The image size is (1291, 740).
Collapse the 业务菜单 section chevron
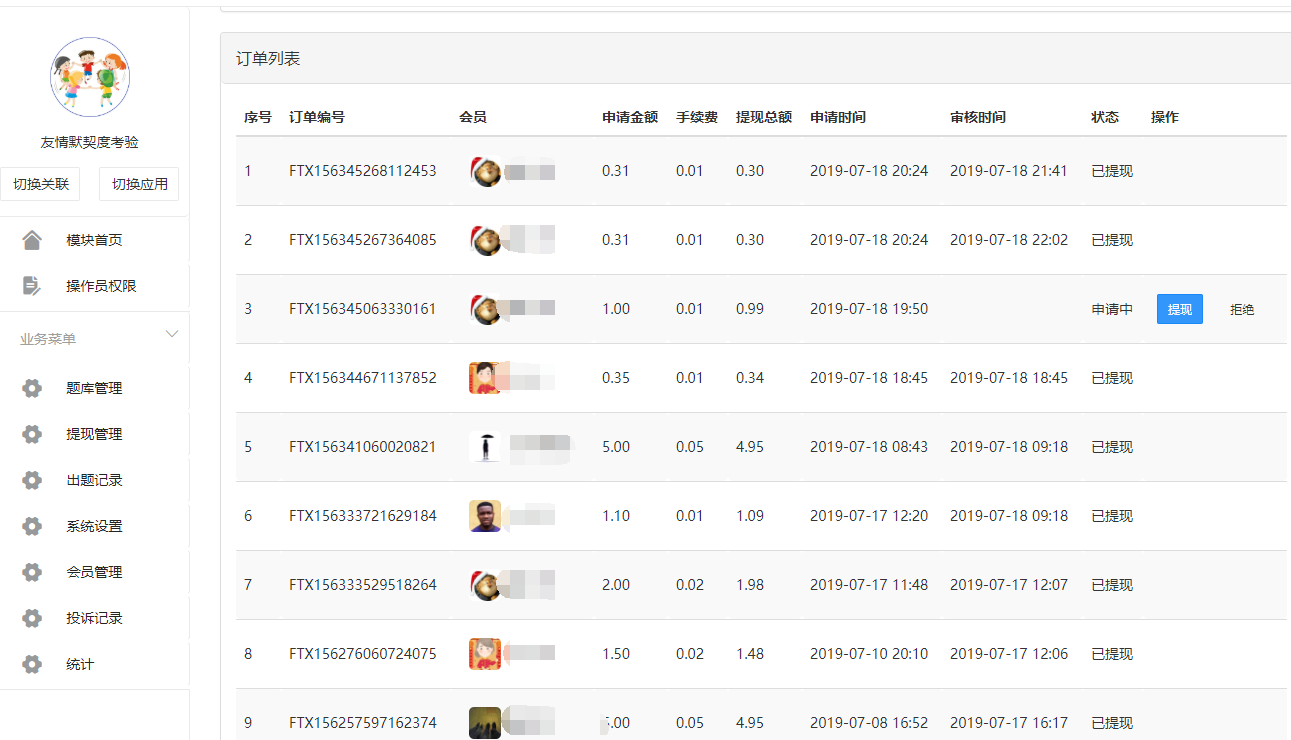tap(172, 334)
